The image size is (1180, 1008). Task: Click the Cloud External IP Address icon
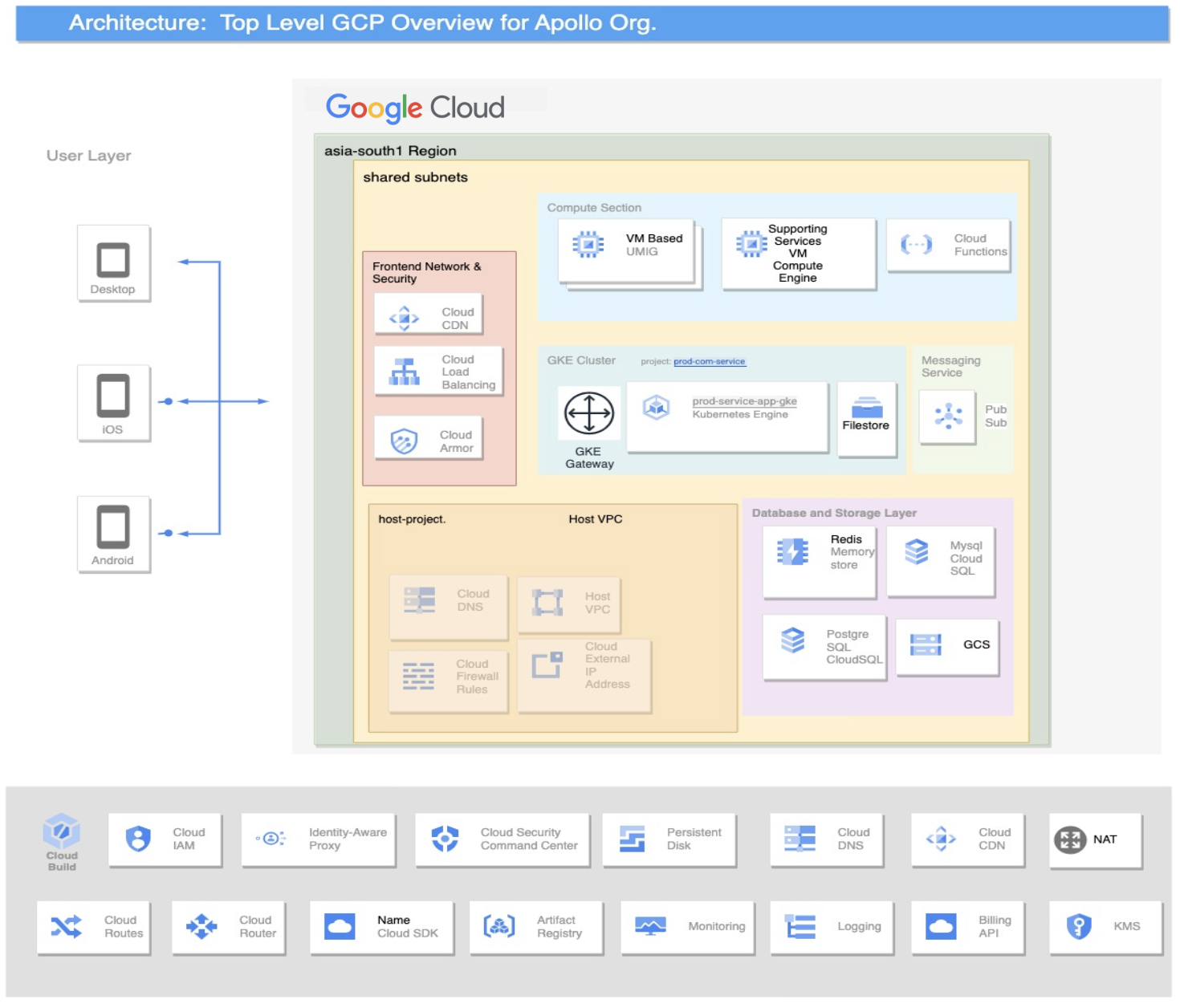tap(547, 665)
